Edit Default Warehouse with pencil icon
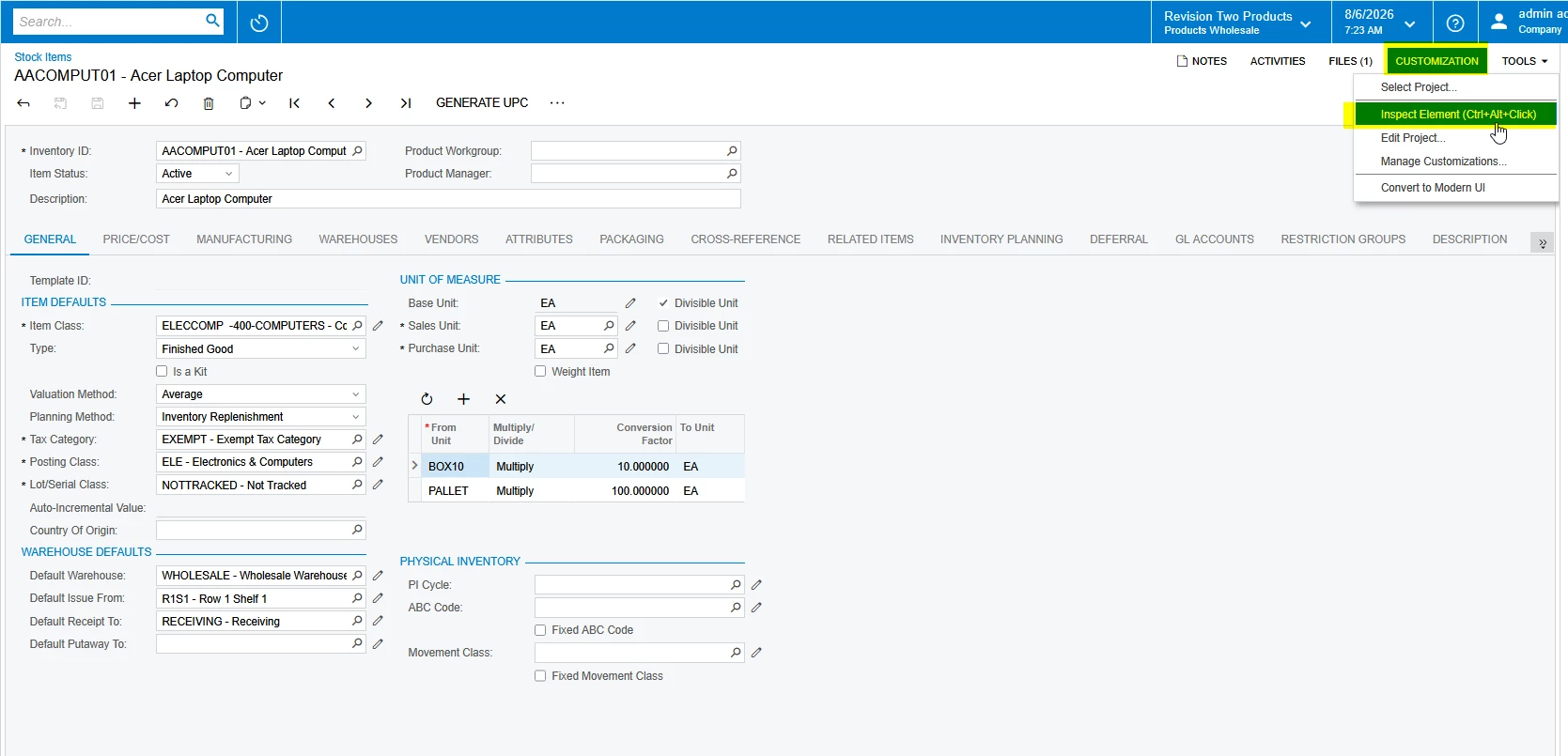This screenshot has width=1568, height=756. pyautogui.click(x=378, y=576)
